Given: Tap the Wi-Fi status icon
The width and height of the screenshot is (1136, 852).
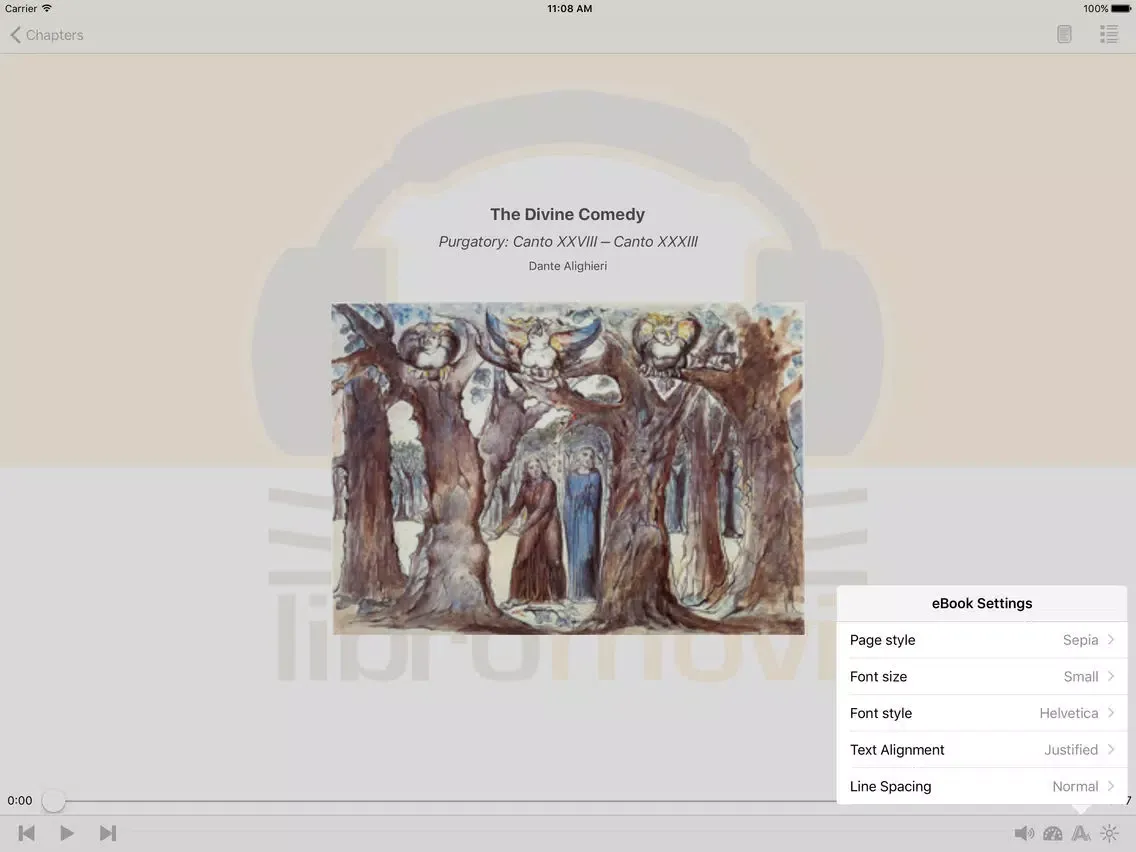Looking at the screenshot, I should click(46, 8).
